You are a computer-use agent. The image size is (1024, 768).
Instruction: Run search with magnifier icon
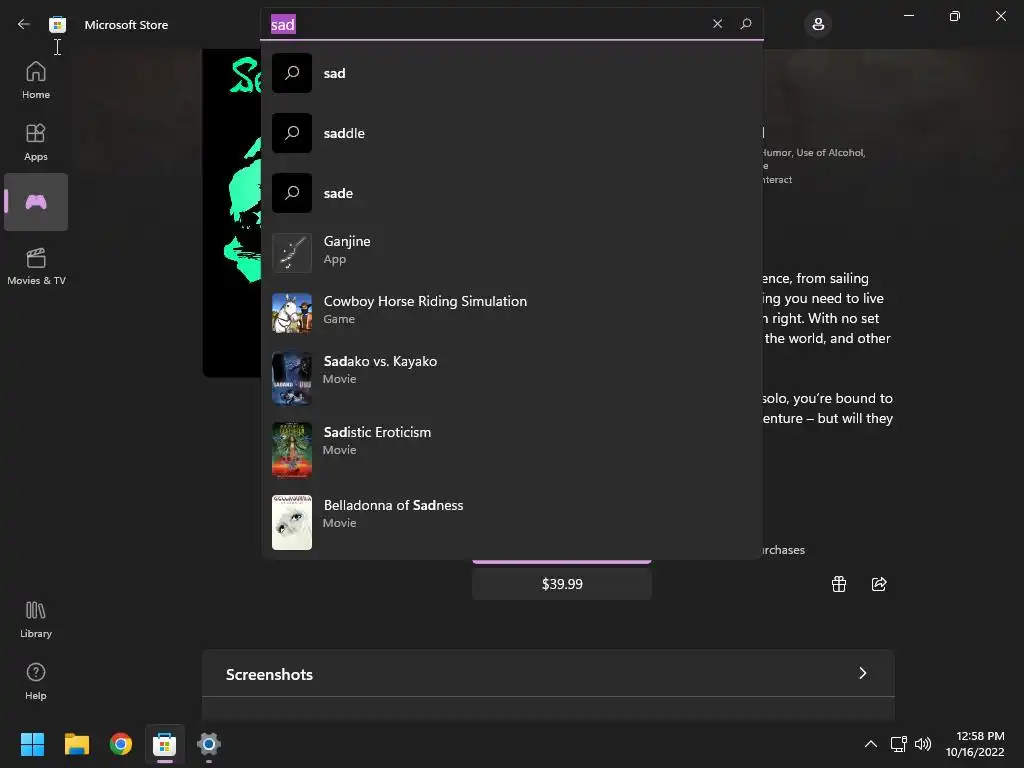[746, 24]
